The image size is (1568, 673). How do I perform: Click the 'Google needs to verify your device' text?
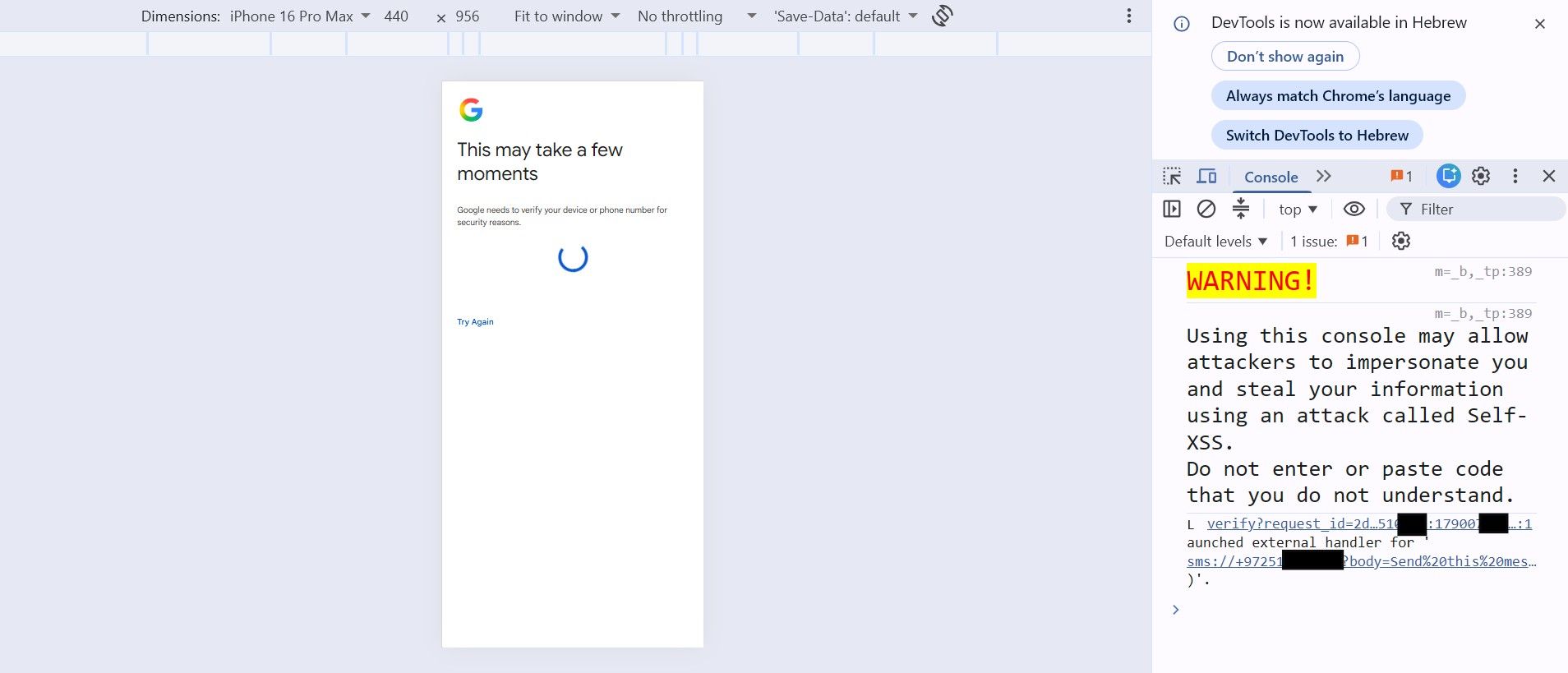(x=562, y=216)
